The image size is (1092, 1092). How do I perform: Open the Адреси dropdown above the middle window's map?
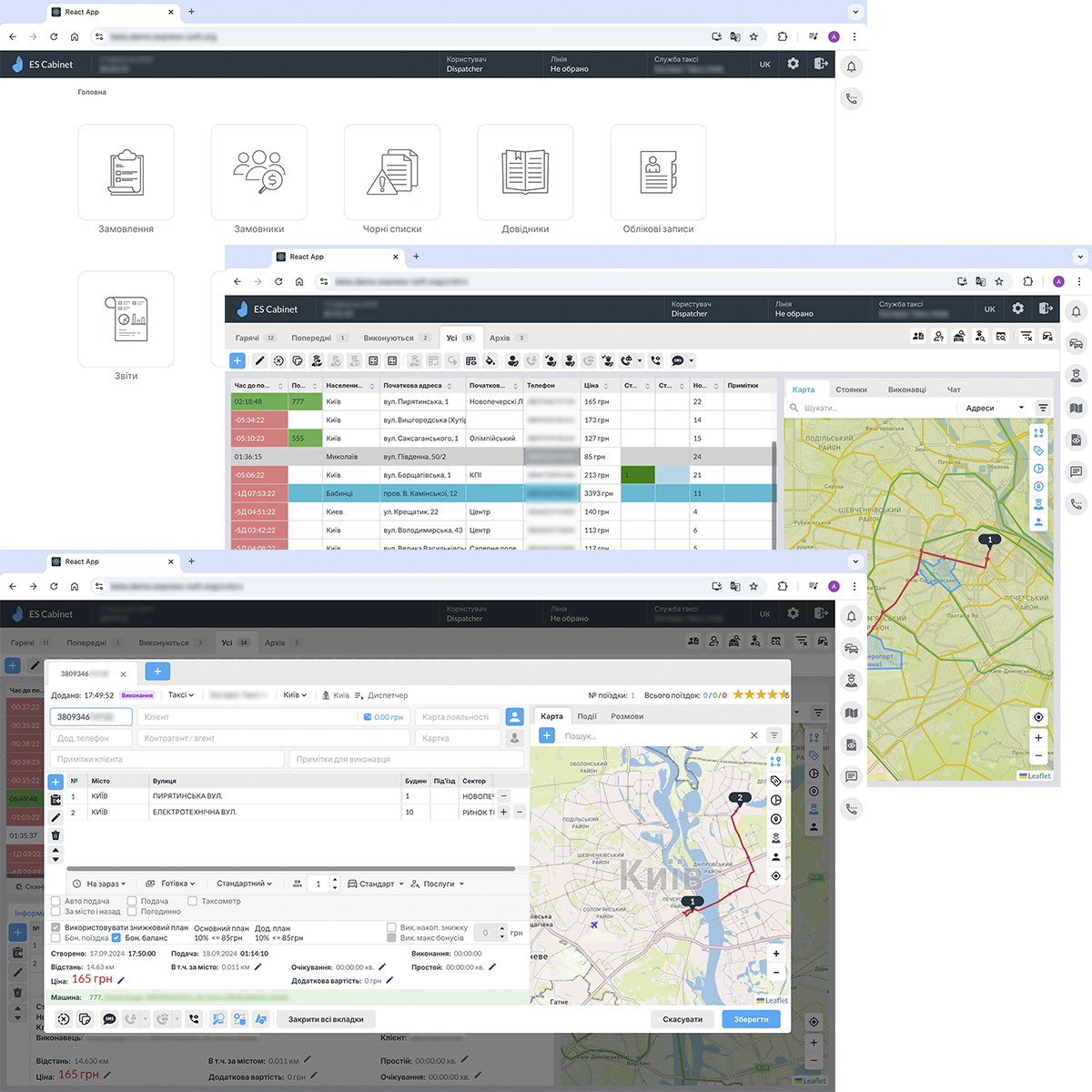[995, 408]
